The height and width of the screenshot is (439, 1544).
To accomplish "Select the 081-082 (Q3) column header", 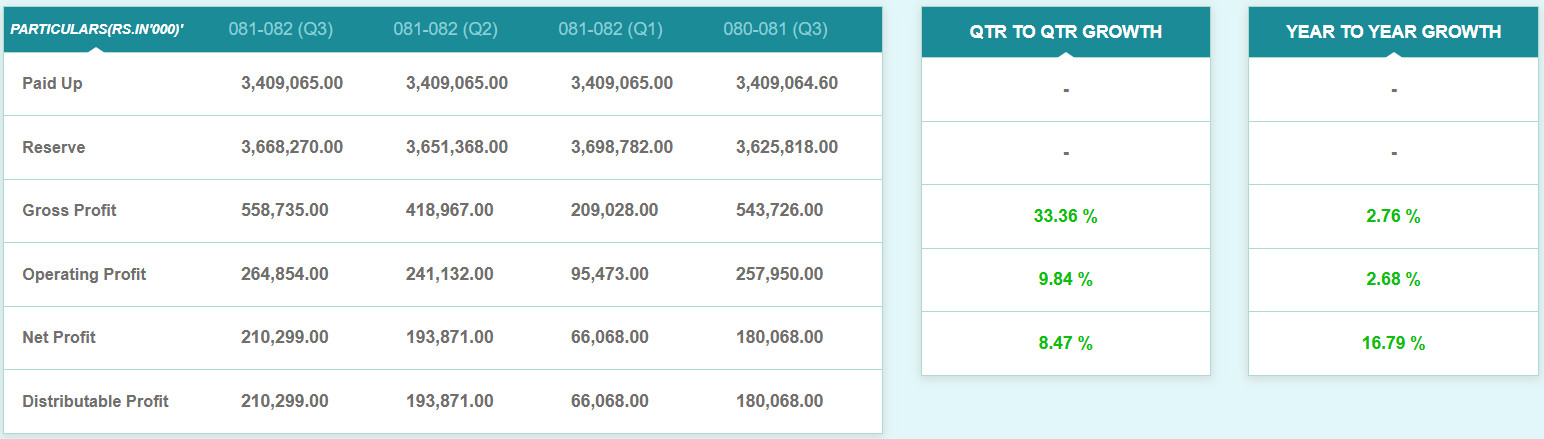I will [280, 30].
